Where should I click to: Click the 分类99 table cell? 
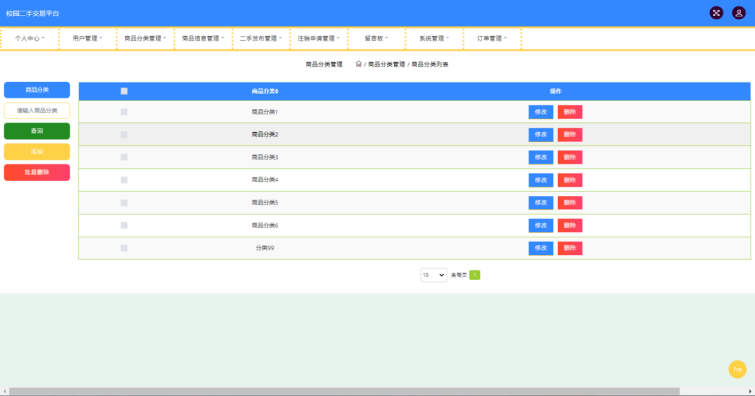click(x=265, y=248)
